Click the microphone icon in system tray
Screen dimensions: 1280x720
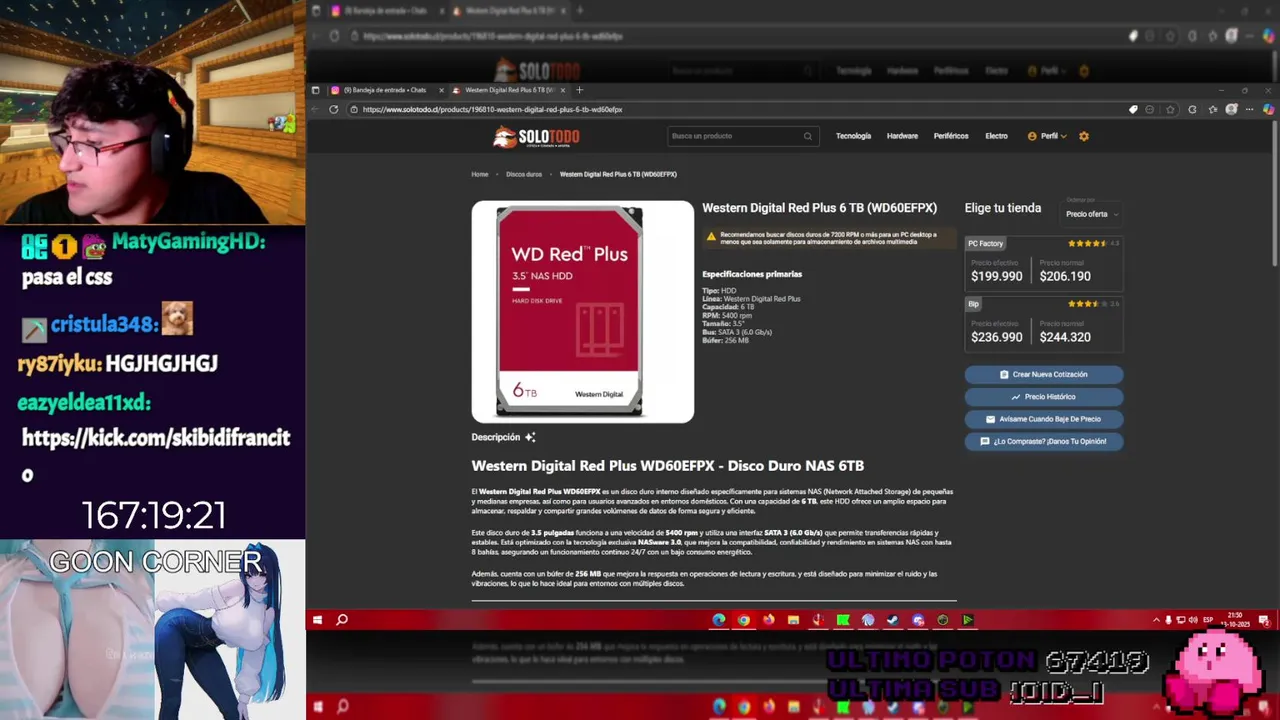click(x=1168, y=620)
